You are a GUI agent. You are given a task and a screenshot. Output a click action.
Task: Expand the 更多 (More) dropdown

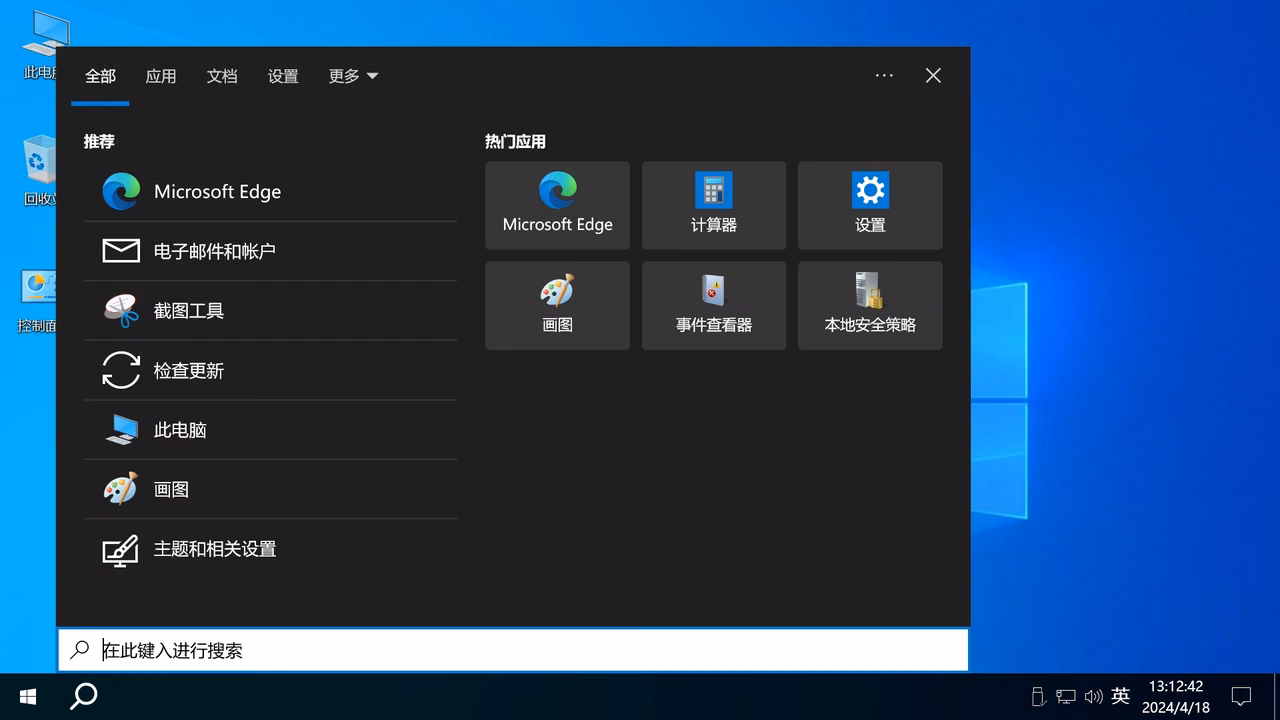tap(353, 76)
